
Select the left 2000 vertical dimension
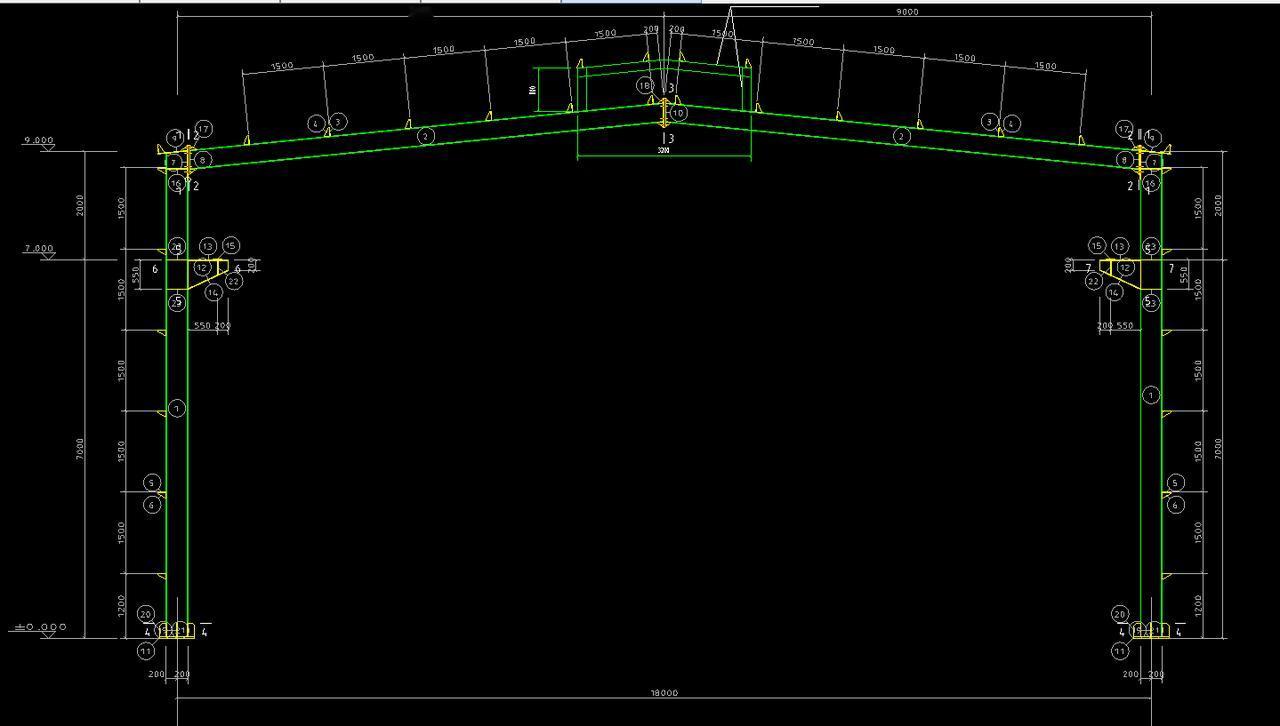(x=80, y=205)
